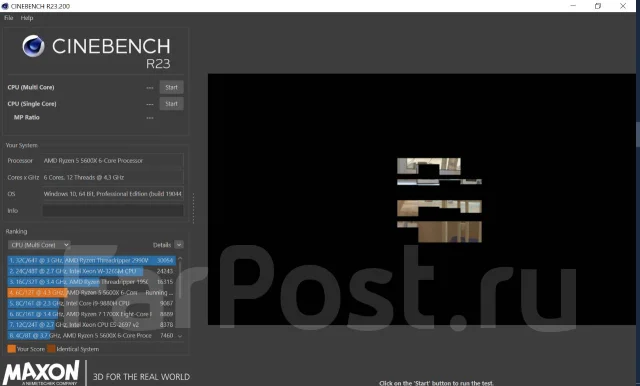Select ranking row 1 AMD Ryzen Threadripper 2990W
640x386 pixels.
(91, 260)
